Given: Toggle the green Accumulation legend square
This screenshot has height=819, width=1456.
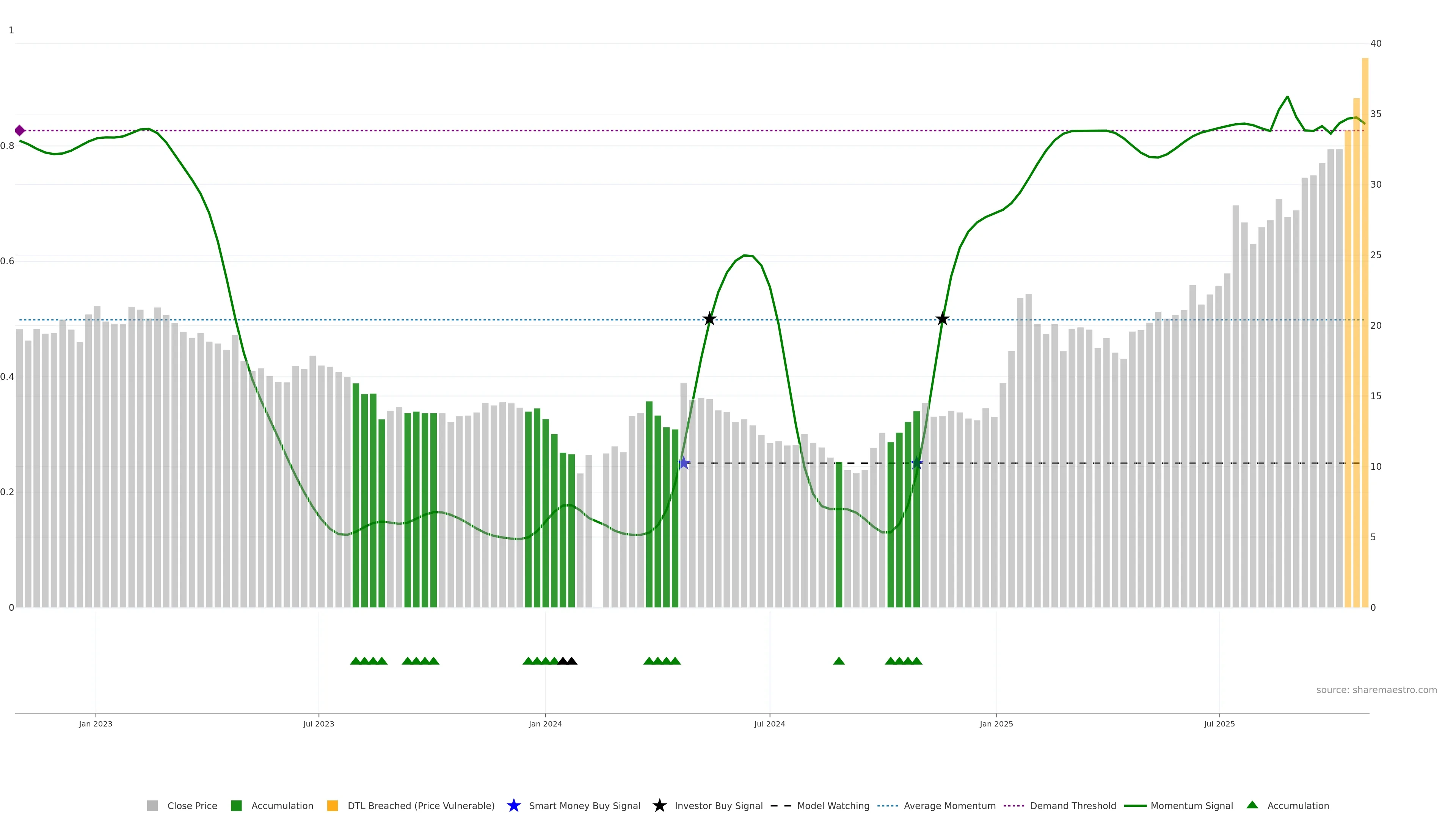Looking at the screenshot, I should [x=236, y=805].
